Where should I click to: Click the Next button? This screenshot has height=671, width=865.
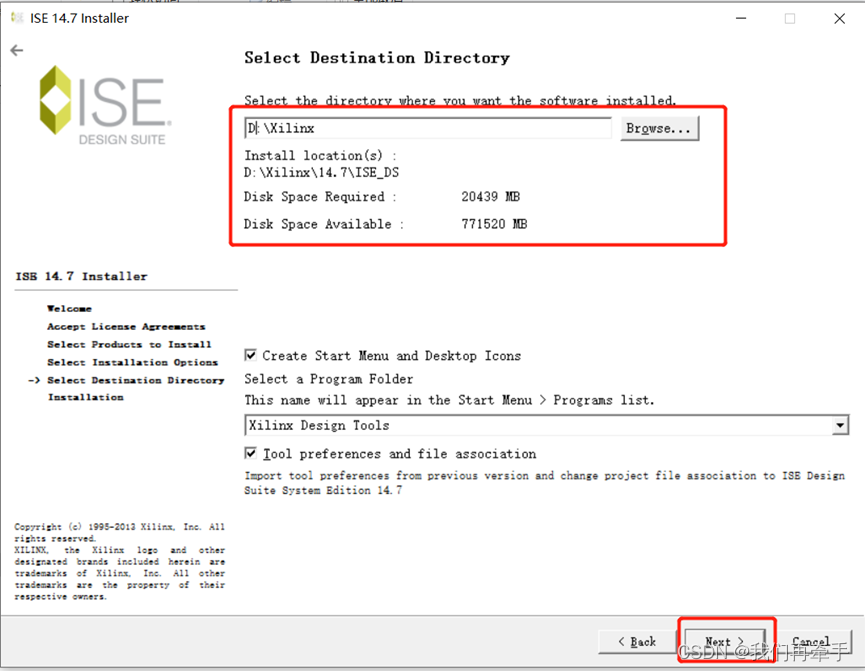(724, 642)
